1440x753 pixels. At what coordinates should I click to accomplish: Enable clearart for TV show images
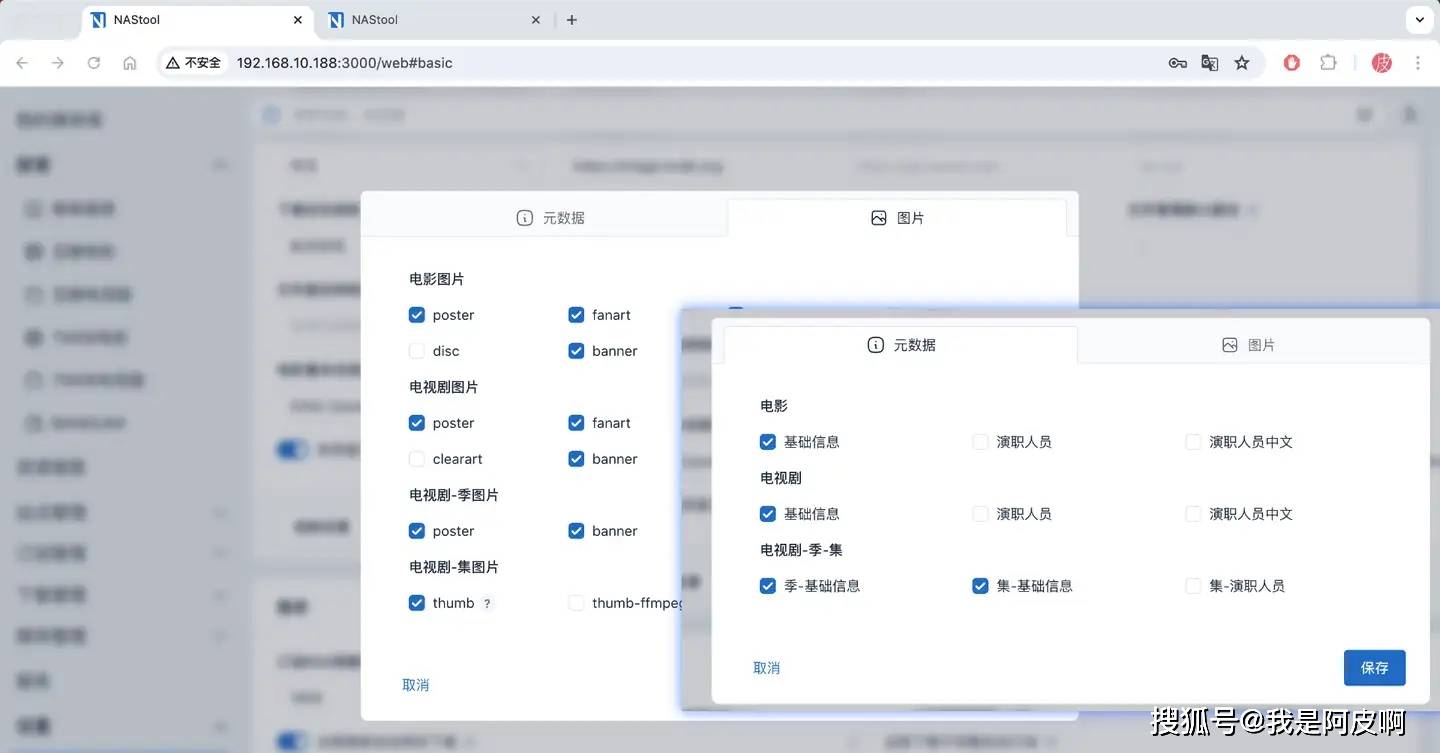(x=417, y=459)
